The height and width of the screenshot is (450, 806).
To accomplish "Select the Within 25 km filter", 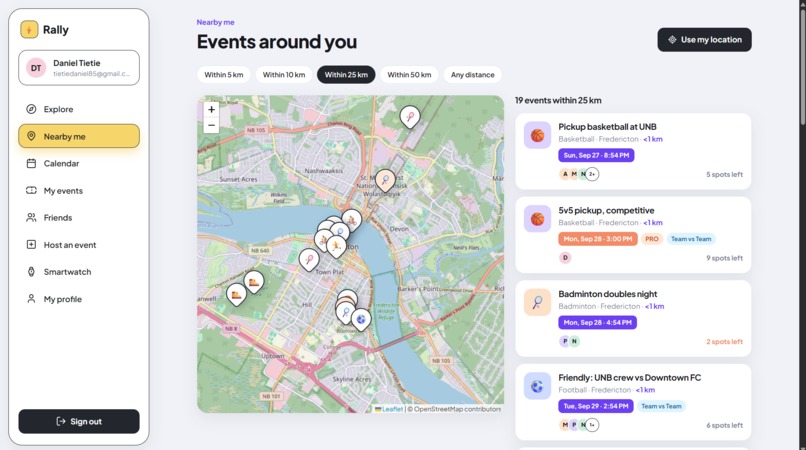I will click(346, 75).
